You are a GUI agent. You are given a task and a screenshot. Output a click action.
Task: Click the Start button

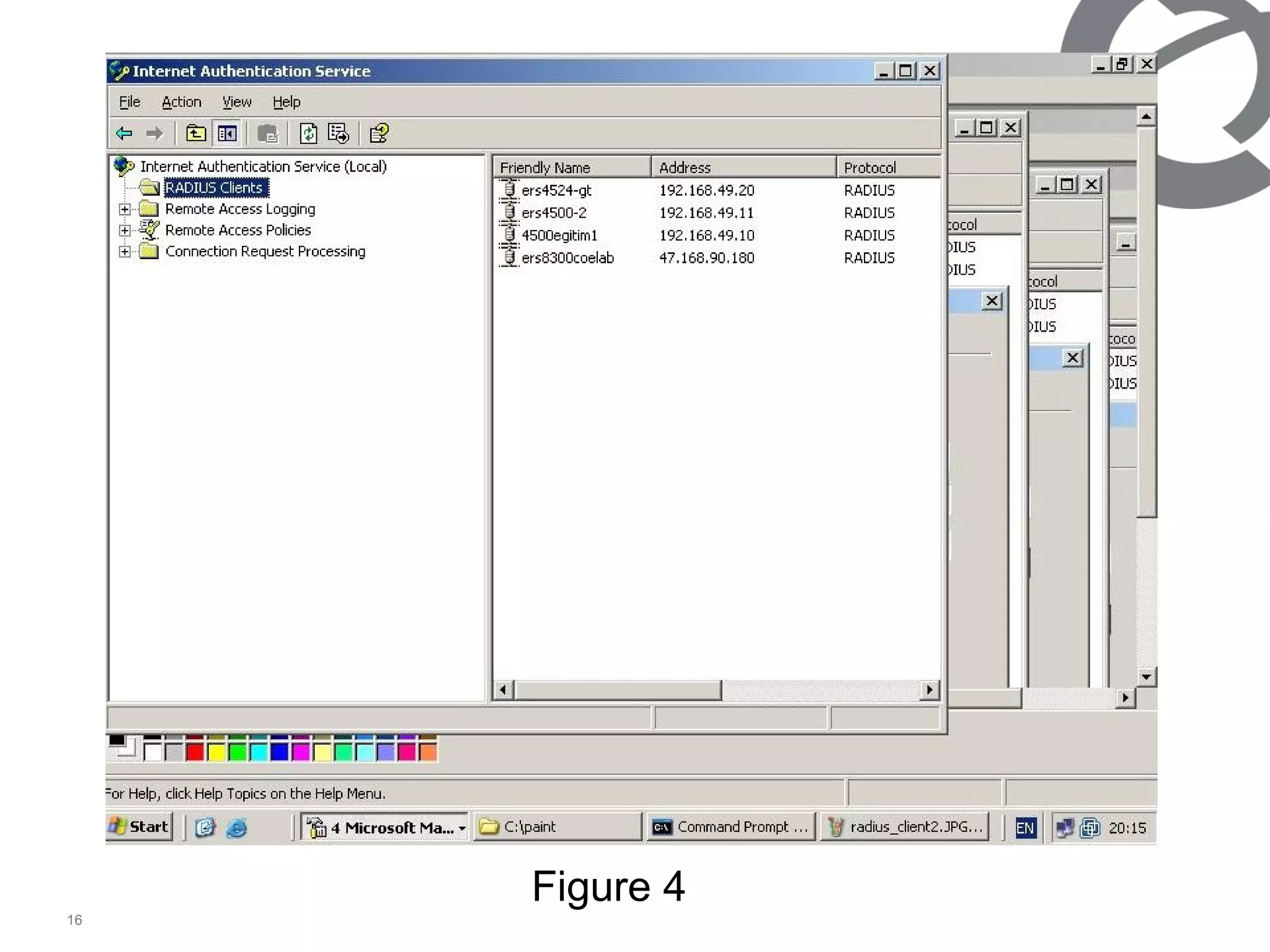coord(140,827)
